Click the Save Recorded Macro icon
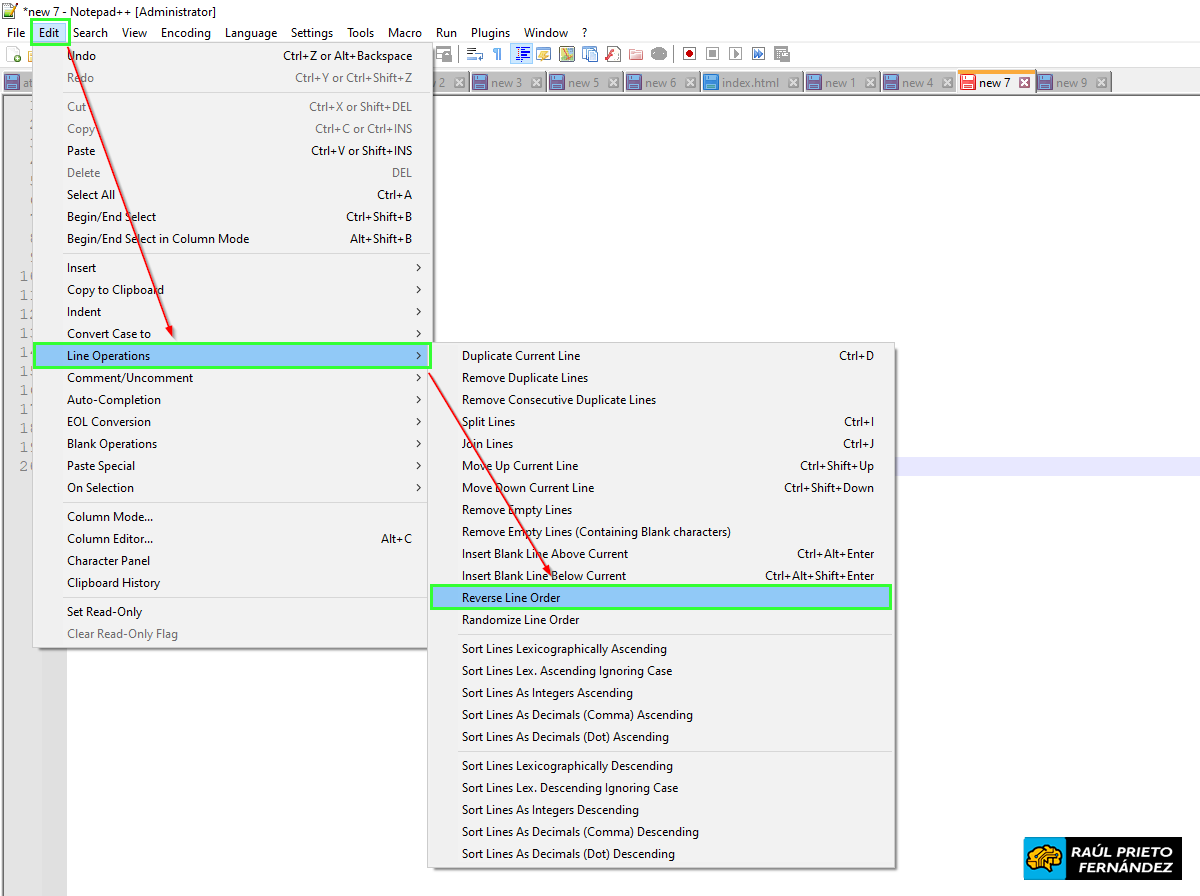Image resolution: width=1200 pixels, height=896 pixels. 782,54
